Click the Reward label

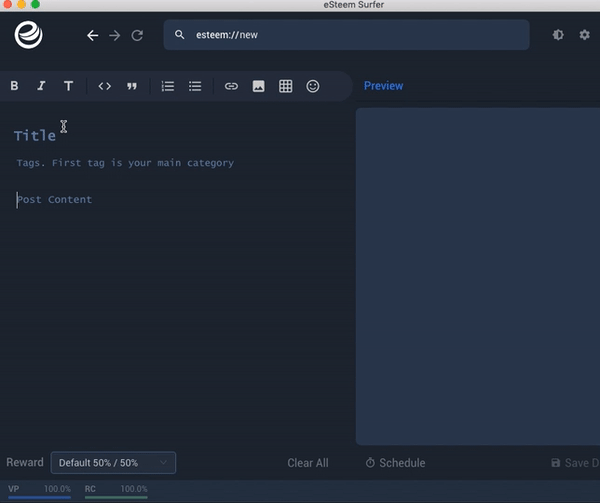pos(25,462)
